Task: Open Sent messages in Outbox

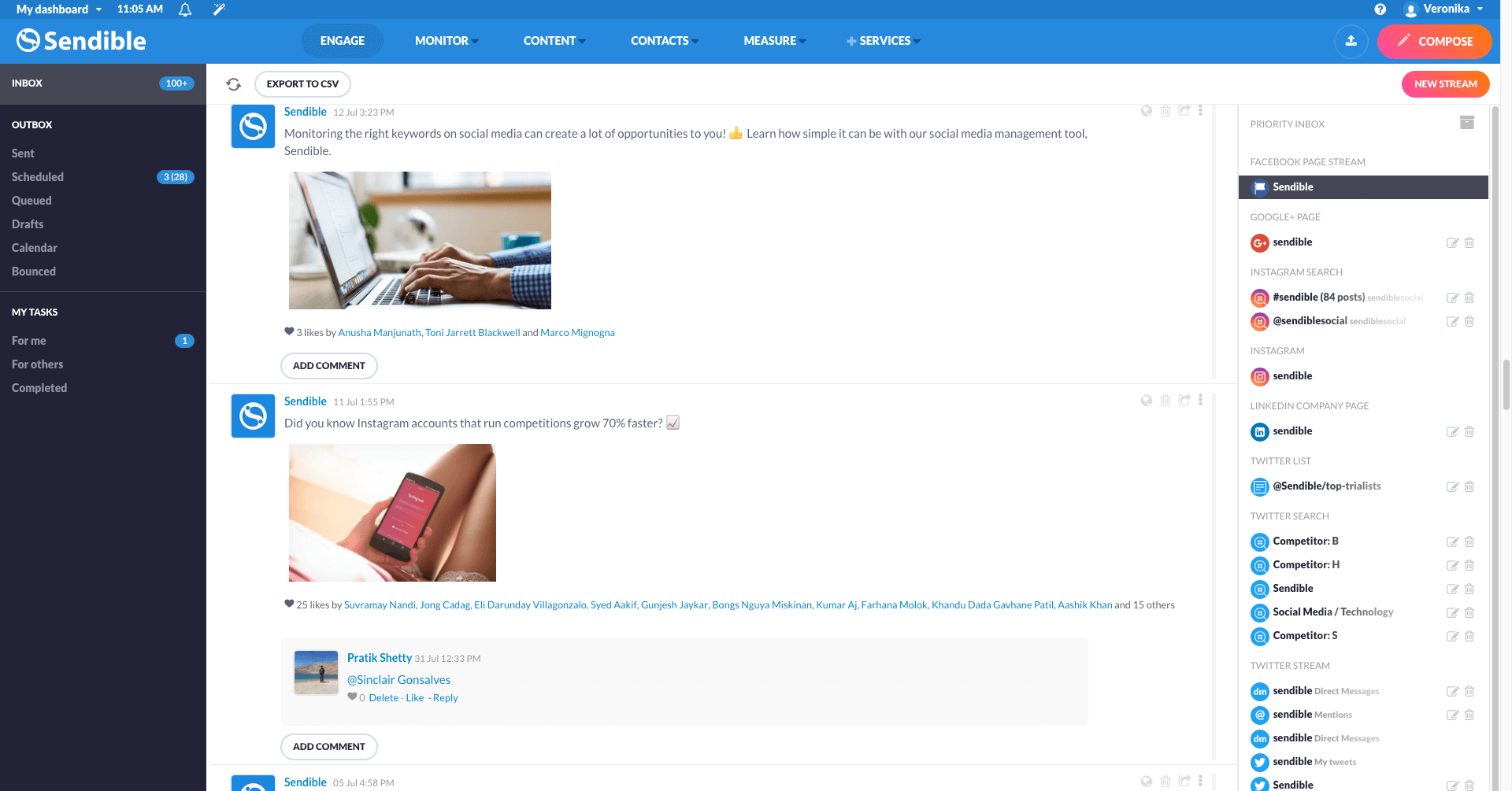Action: (23, 153)
